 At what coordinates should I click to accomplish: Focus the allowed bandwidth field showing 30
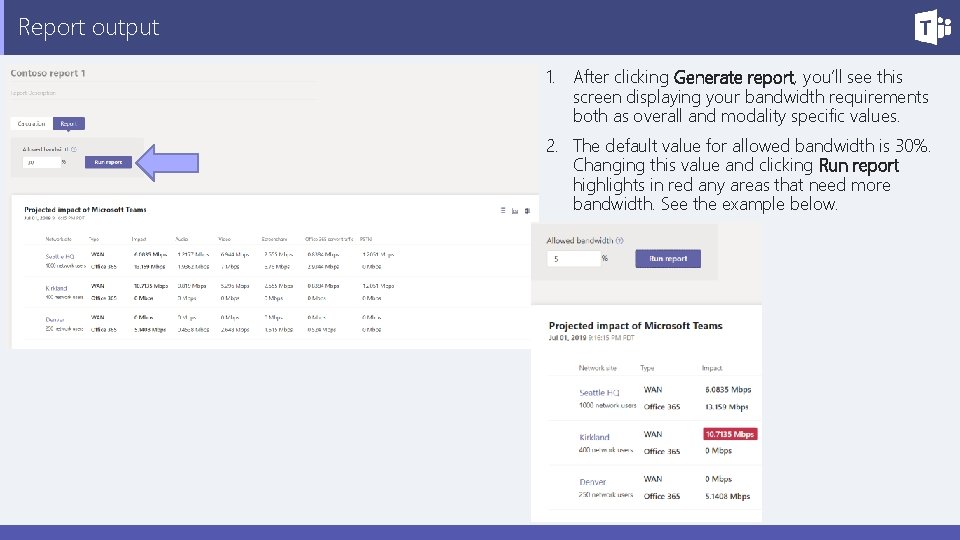[41, 162]
